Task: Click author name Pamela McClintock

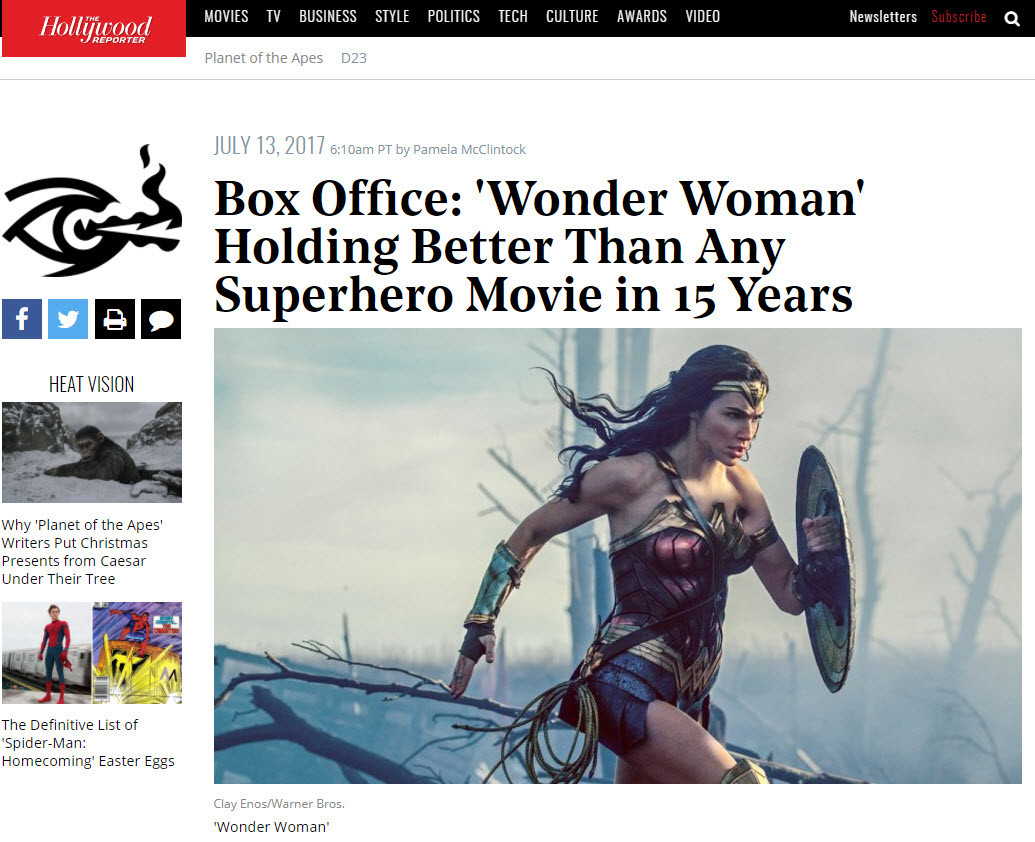Action: 469,150
